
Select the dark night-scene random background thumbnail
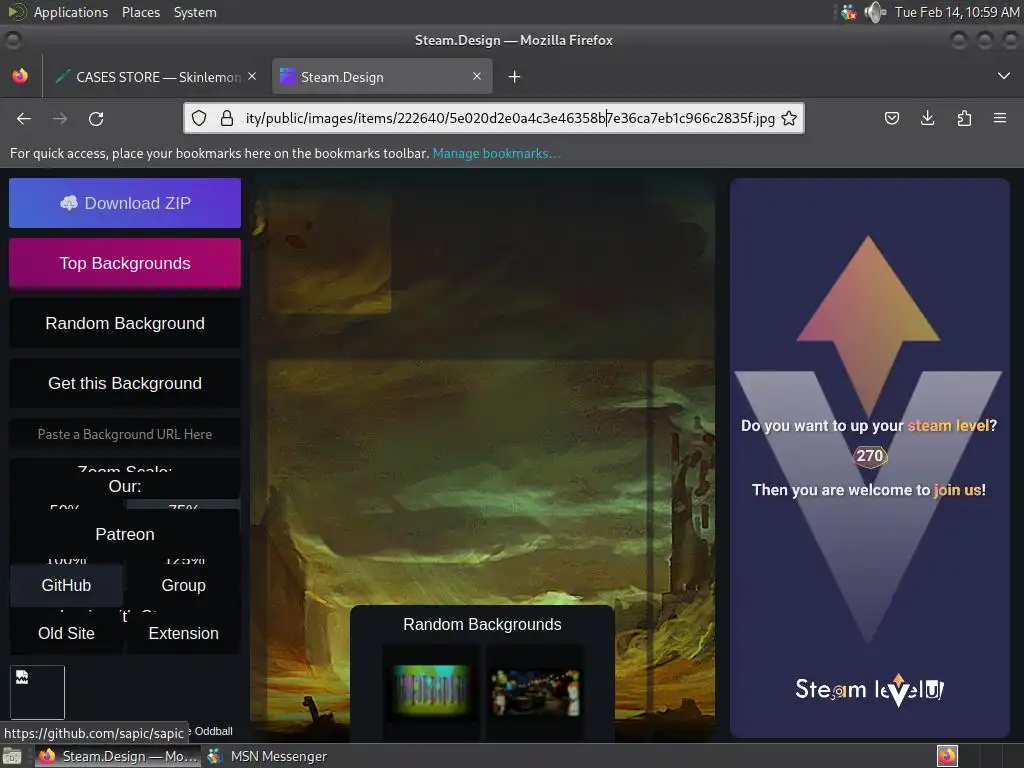[x=536, y=692]
